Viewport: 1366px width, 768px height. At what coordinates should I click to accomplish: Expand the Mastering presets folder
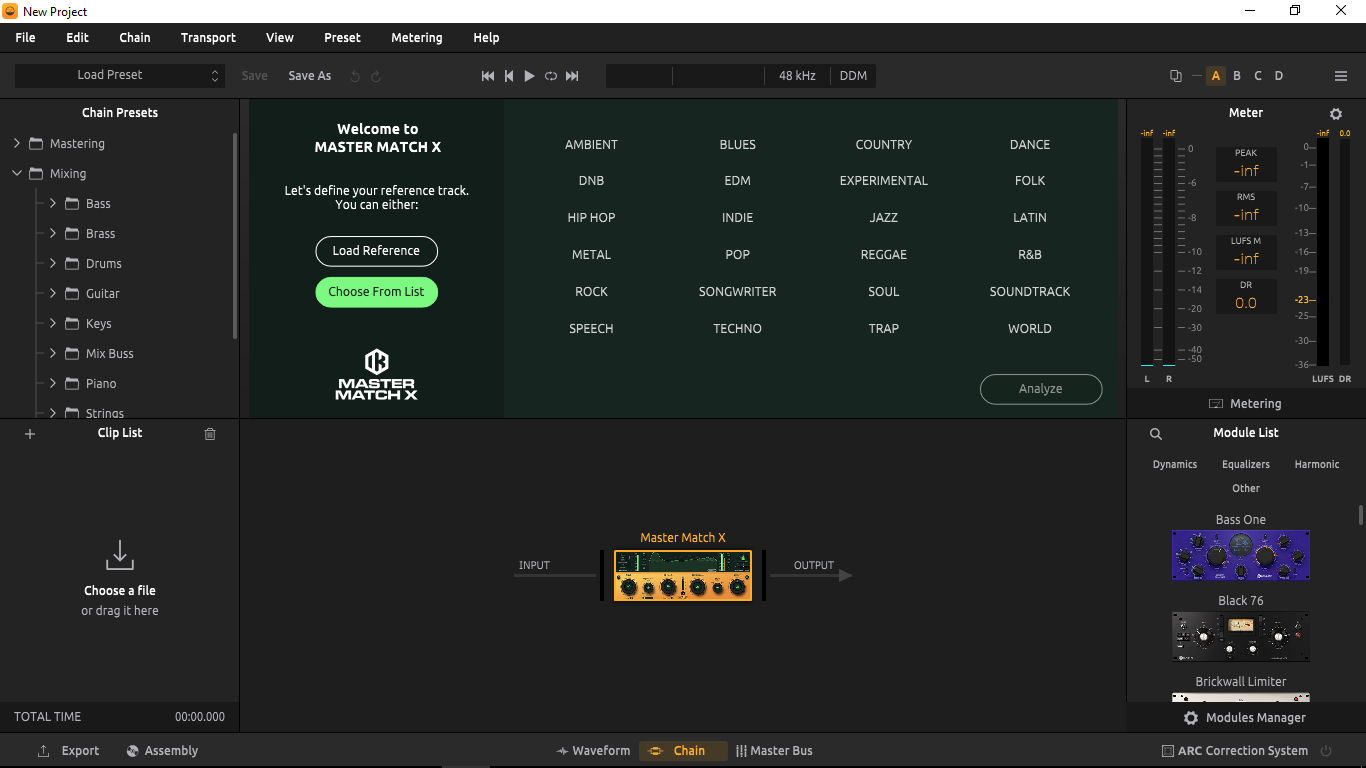click(17, 144)
